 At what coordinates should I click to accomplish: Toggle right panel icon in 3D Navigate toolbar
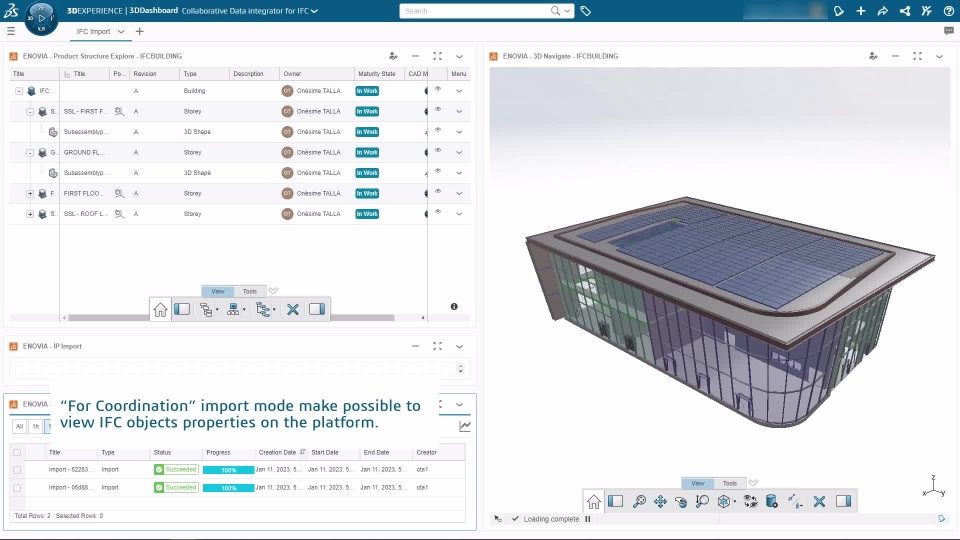click(843, 501)
